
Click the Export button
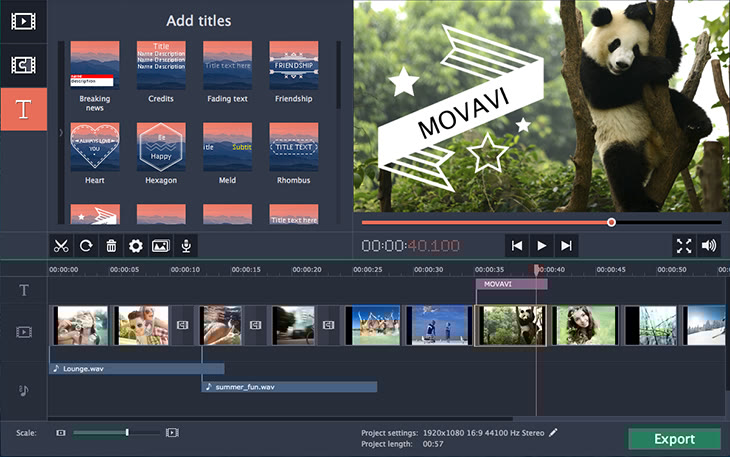pyautogui.click(x=674, y=439)
